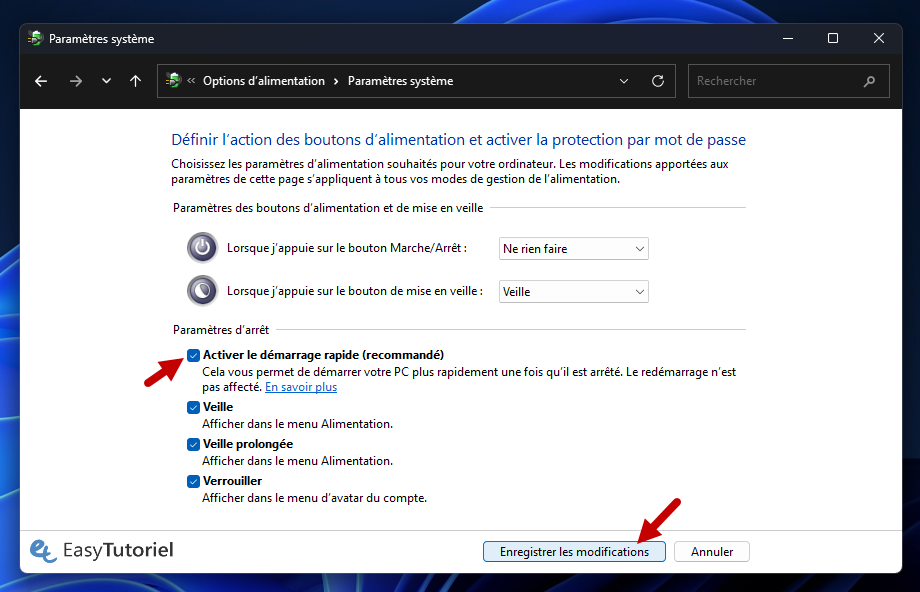Minimize the Paramètres système window
Viewport: 920px width, 592px height.
point(788,39)
